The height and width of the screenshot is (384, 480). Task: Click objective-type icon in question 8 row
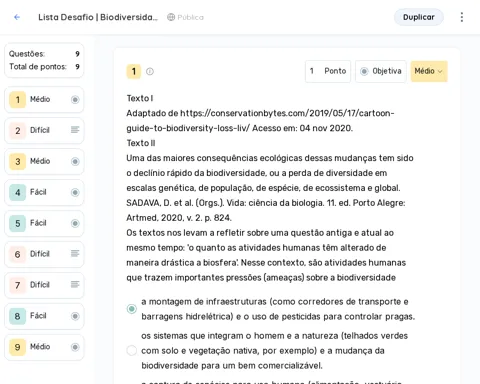point(75,316)
